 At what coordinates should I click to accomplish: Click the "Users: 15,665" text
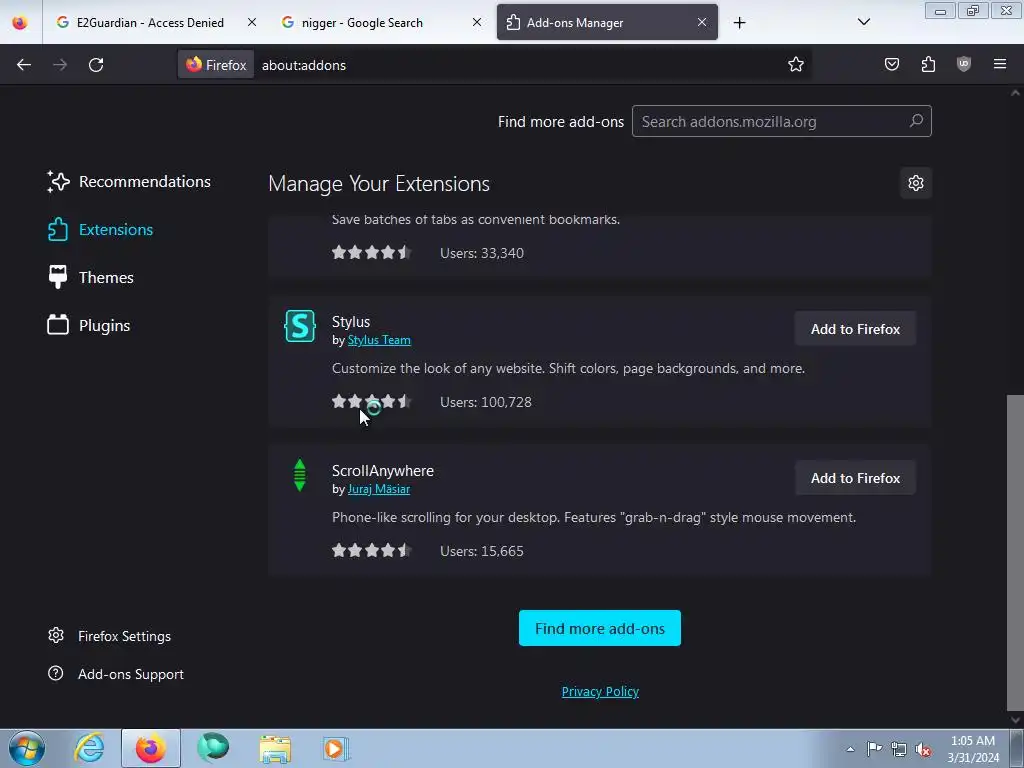tap(482, 551)
